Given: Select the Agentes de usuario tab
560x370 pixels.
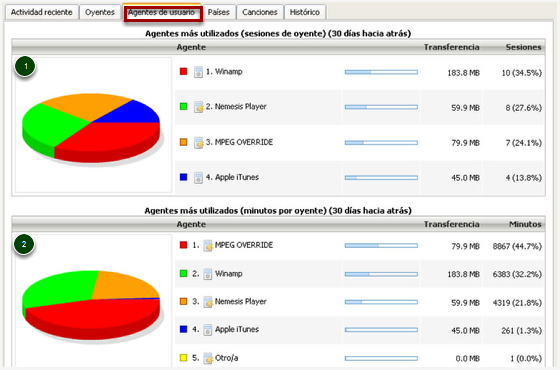Looking at the screenshot, I should (162, 13).
